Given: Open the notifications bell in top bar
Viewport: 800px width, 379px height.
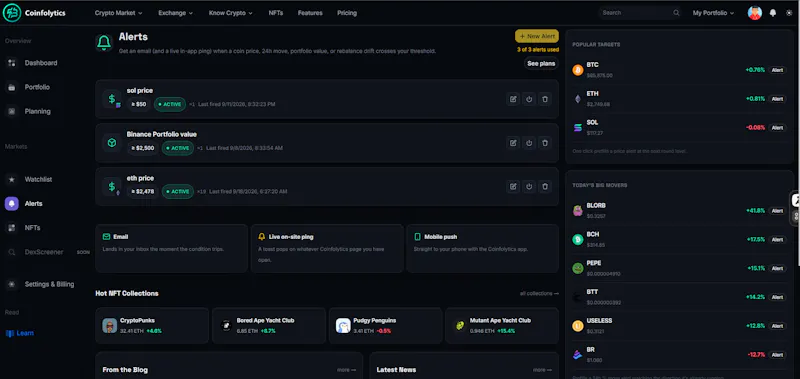Looking at the screenshot, I should (772, 13).
